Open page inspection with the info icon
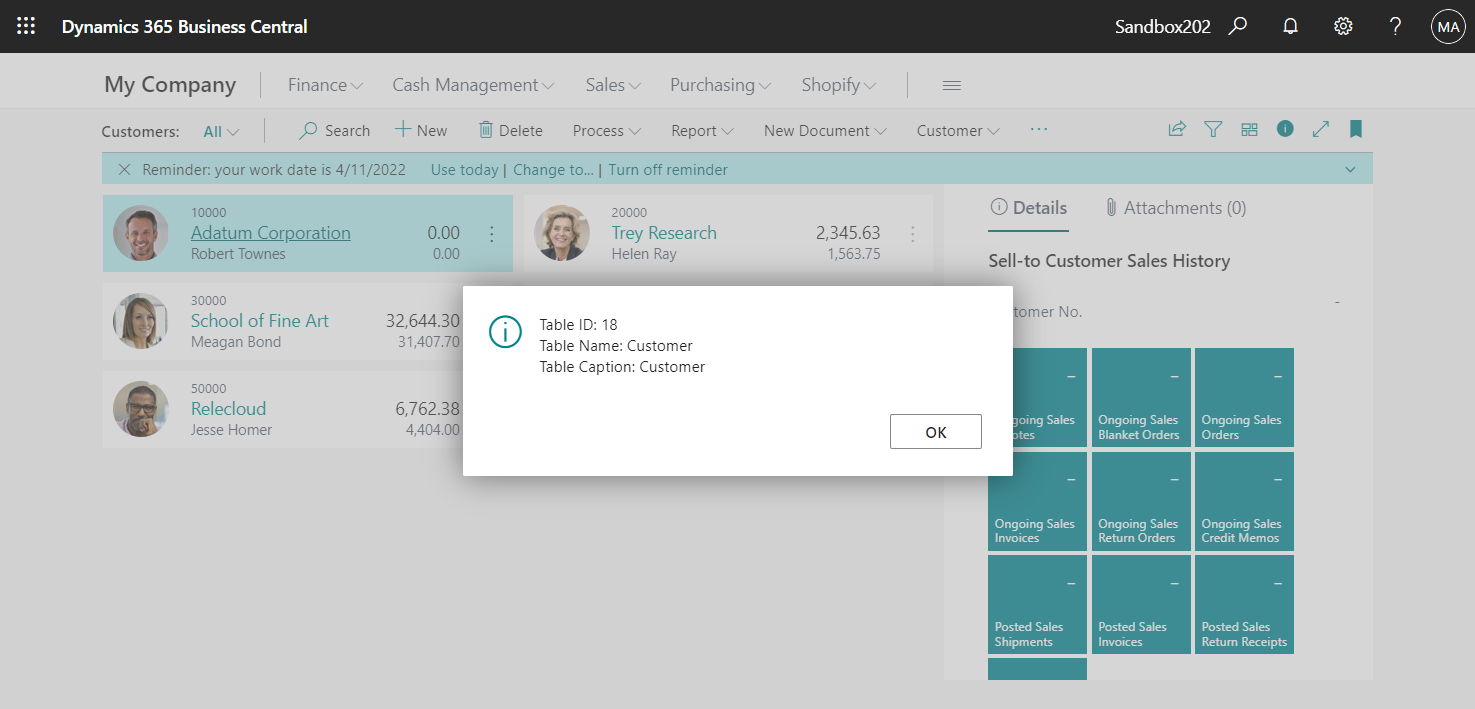 [1285, 129]
